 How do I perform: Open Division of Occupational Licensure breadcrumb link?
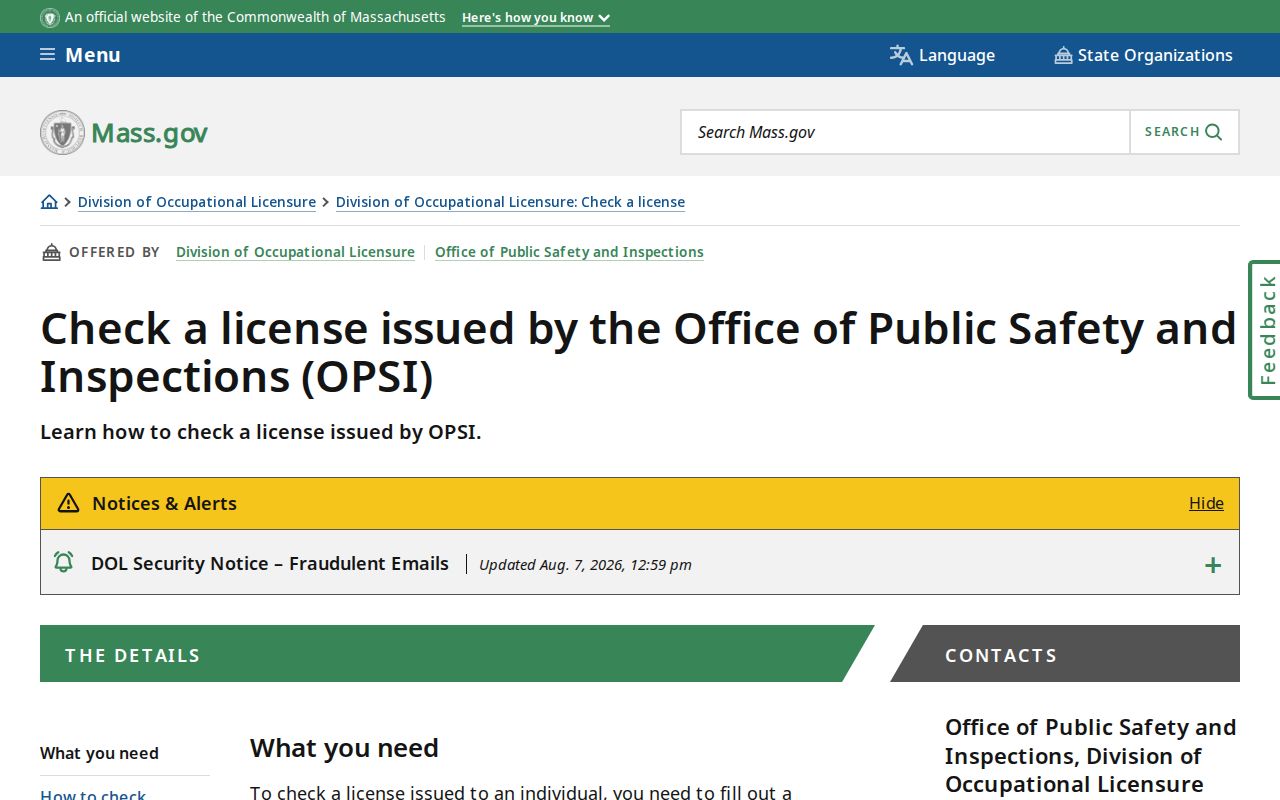pyautogui.click(x=197, y=202)
